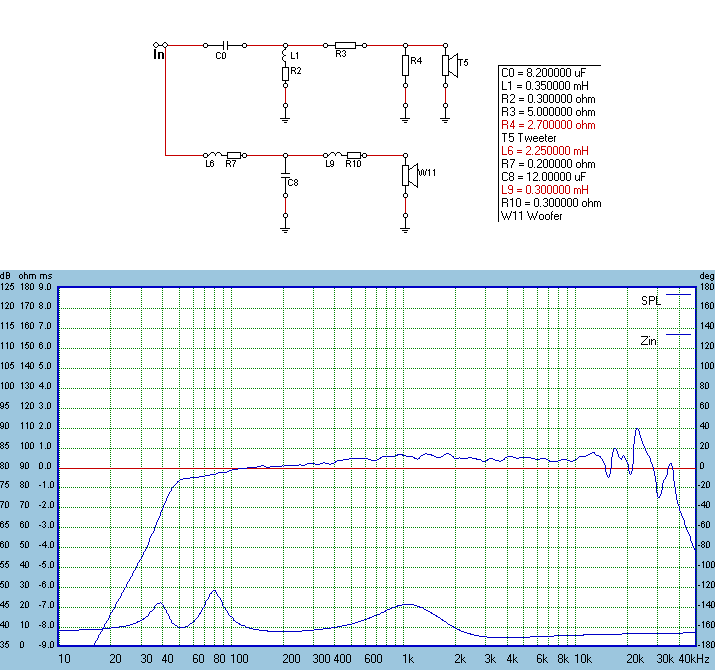Screen dimensions: 715x670
Task: Click the L9 inductor symbol
Action: point(329,155)
